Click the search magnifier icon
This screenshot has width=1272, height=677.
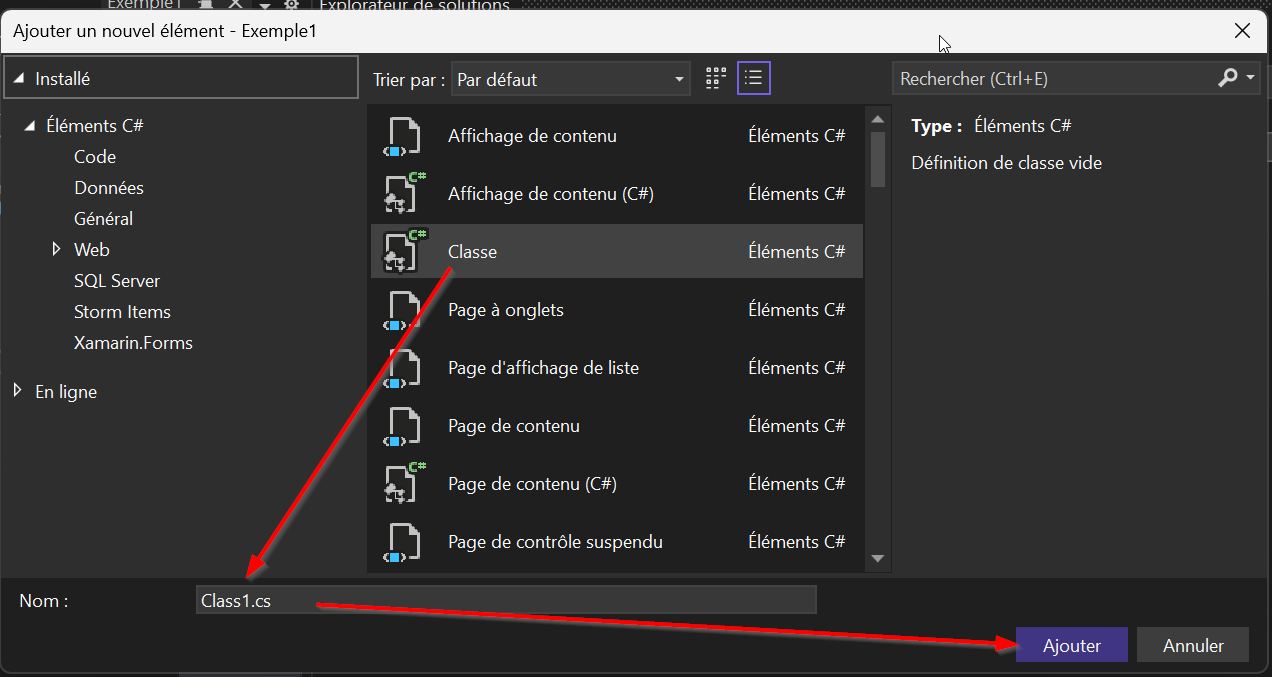click(1228, 79)
